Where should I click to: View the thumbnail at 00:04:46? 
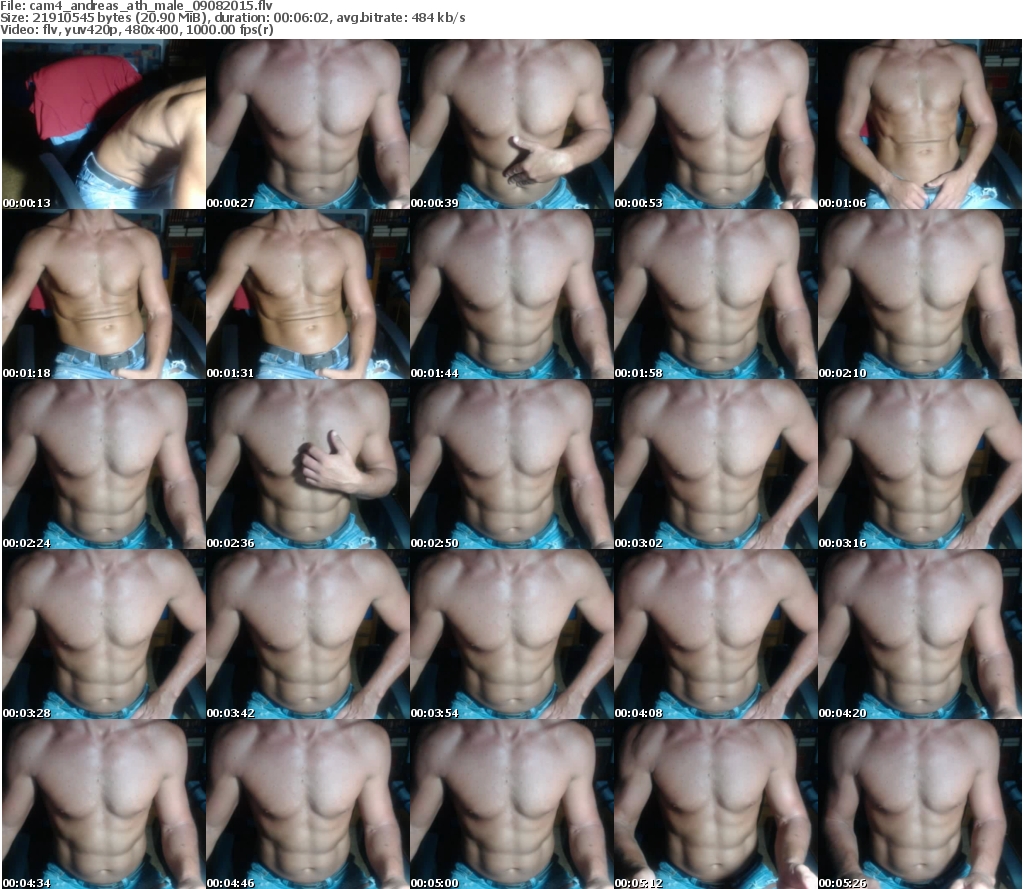(x=308, y=804)
